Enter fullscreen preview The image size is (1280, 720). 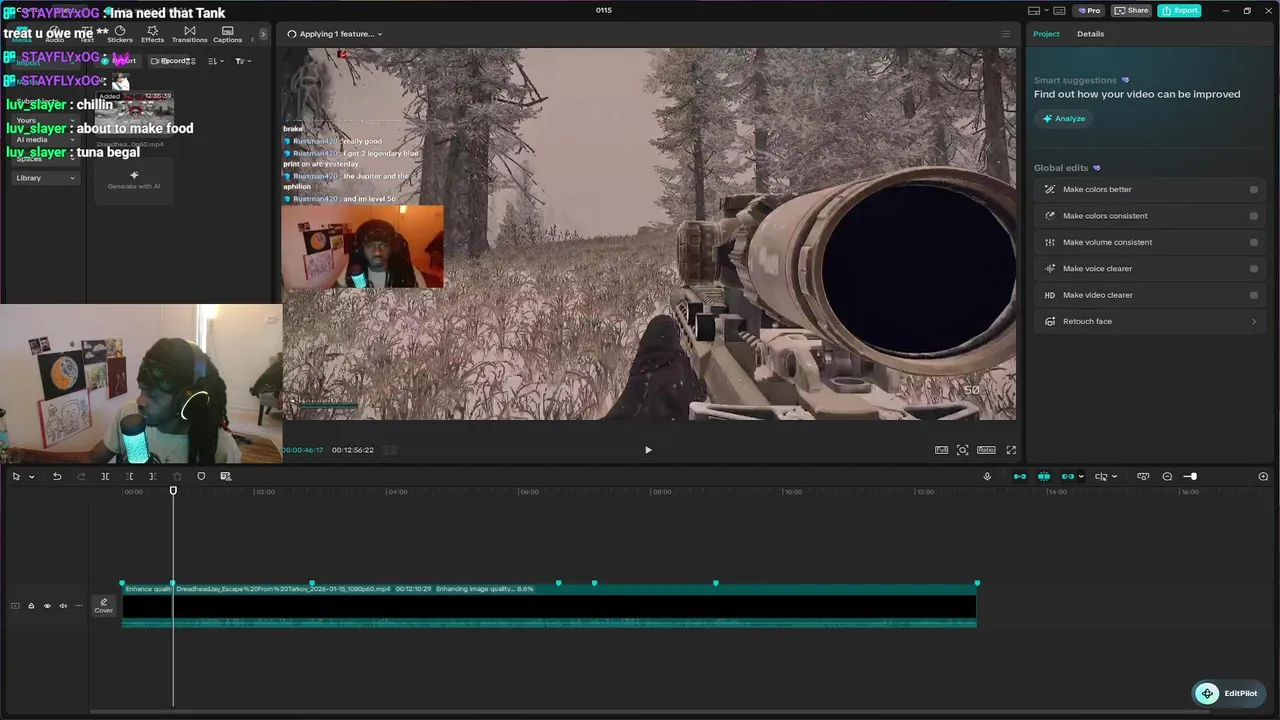tap(1011, 450)
